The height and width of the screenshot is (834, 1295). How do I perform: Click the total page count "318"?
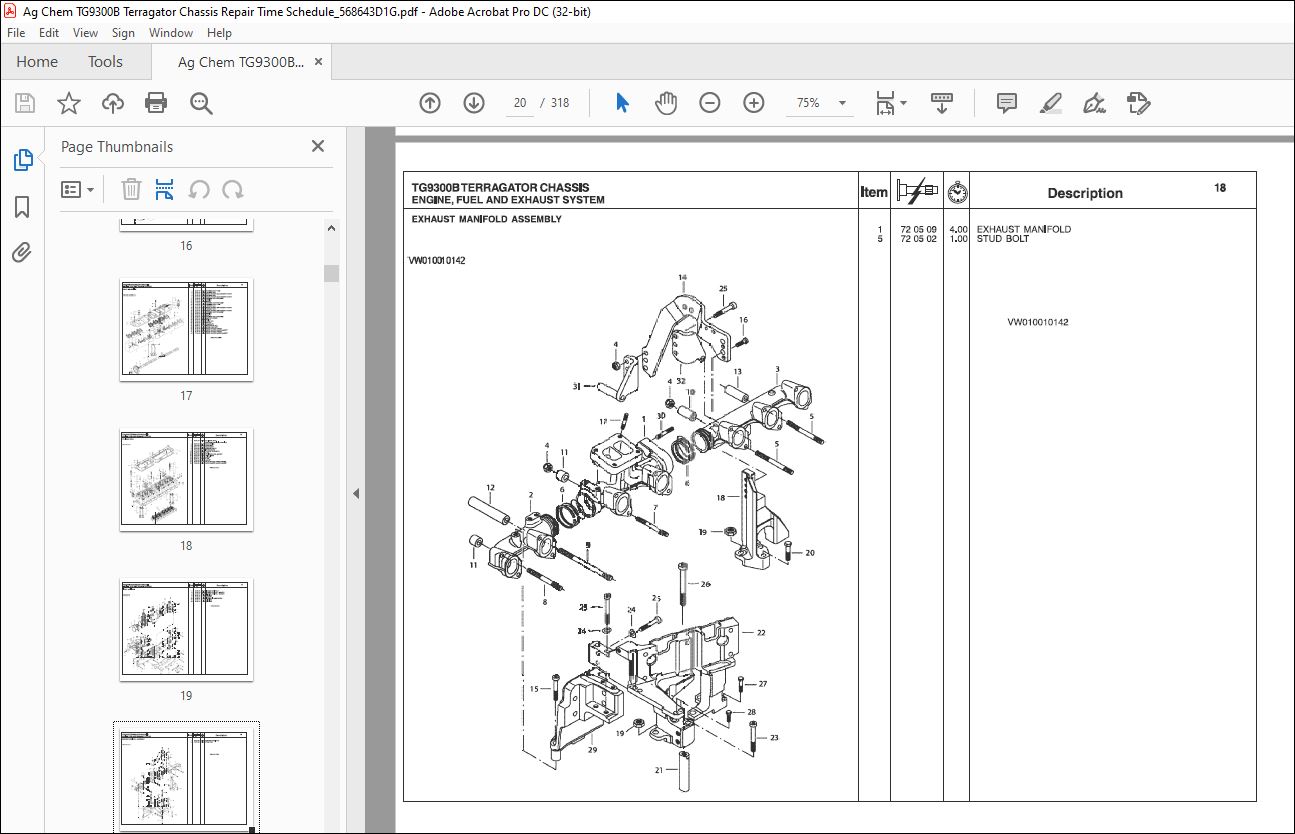(x=560, y=103)
